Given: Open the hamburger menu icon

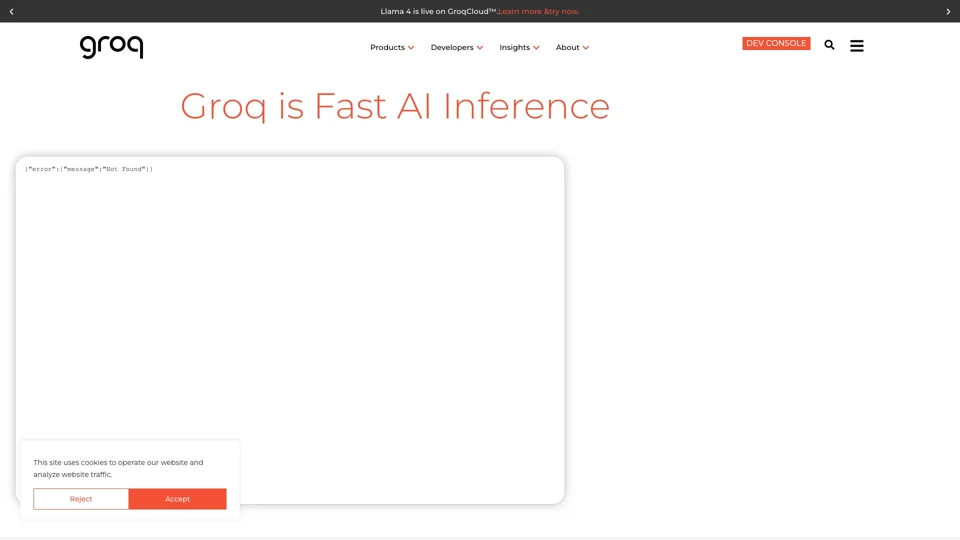Looking at the screenshot, I should [857, 45].
